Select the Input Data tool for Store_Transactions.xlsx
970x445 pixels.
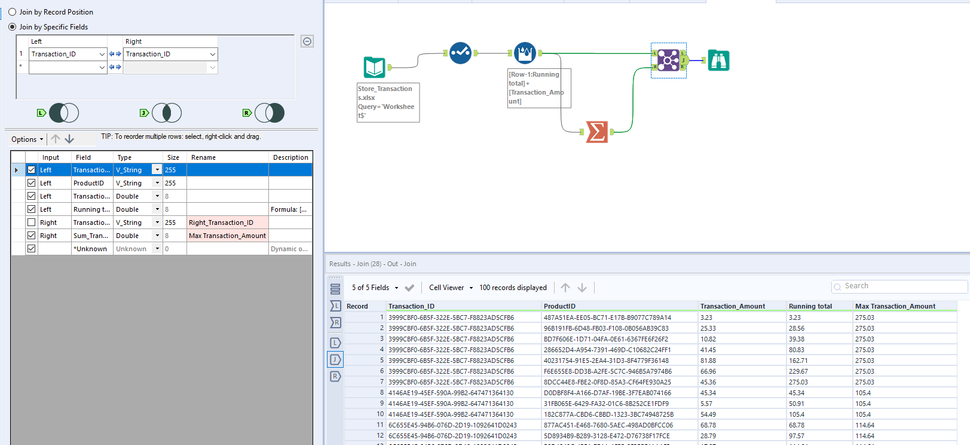coord(374,67)
